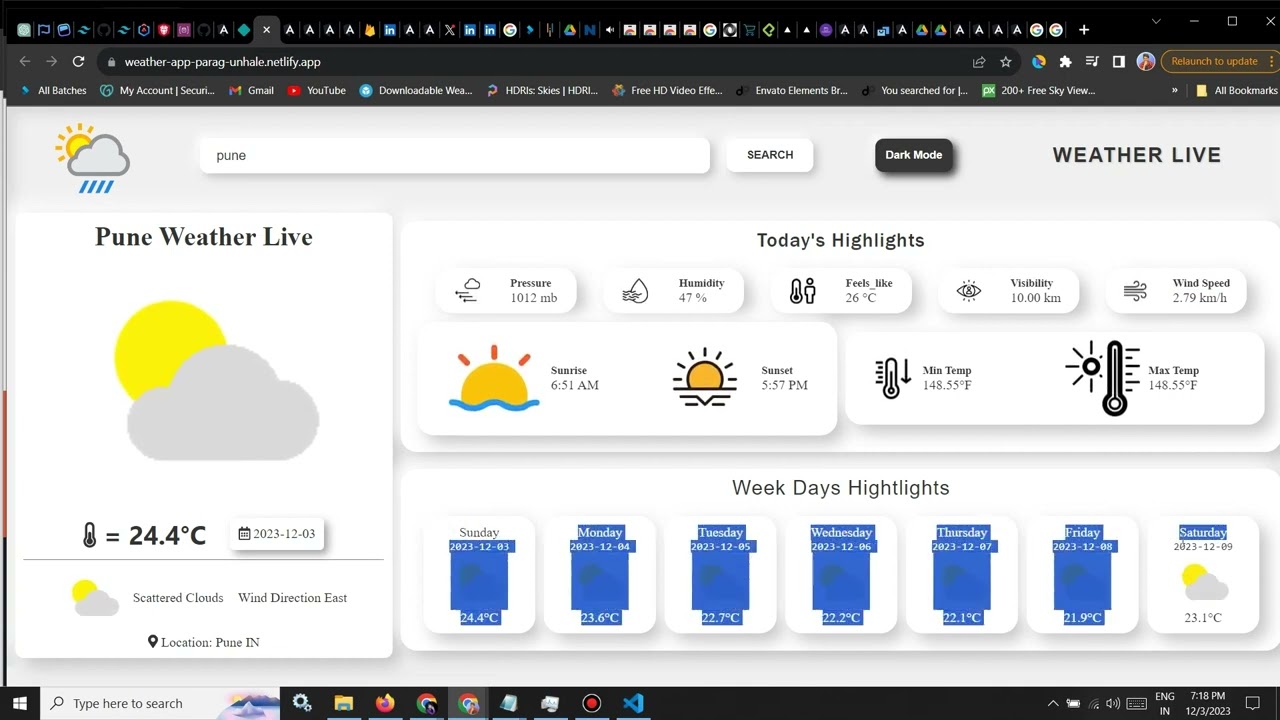Image resolution: width=1280 pixels, height=720 pixels.
Task: Click the 2023-12-03 date badge
Action: coord(277,534)
